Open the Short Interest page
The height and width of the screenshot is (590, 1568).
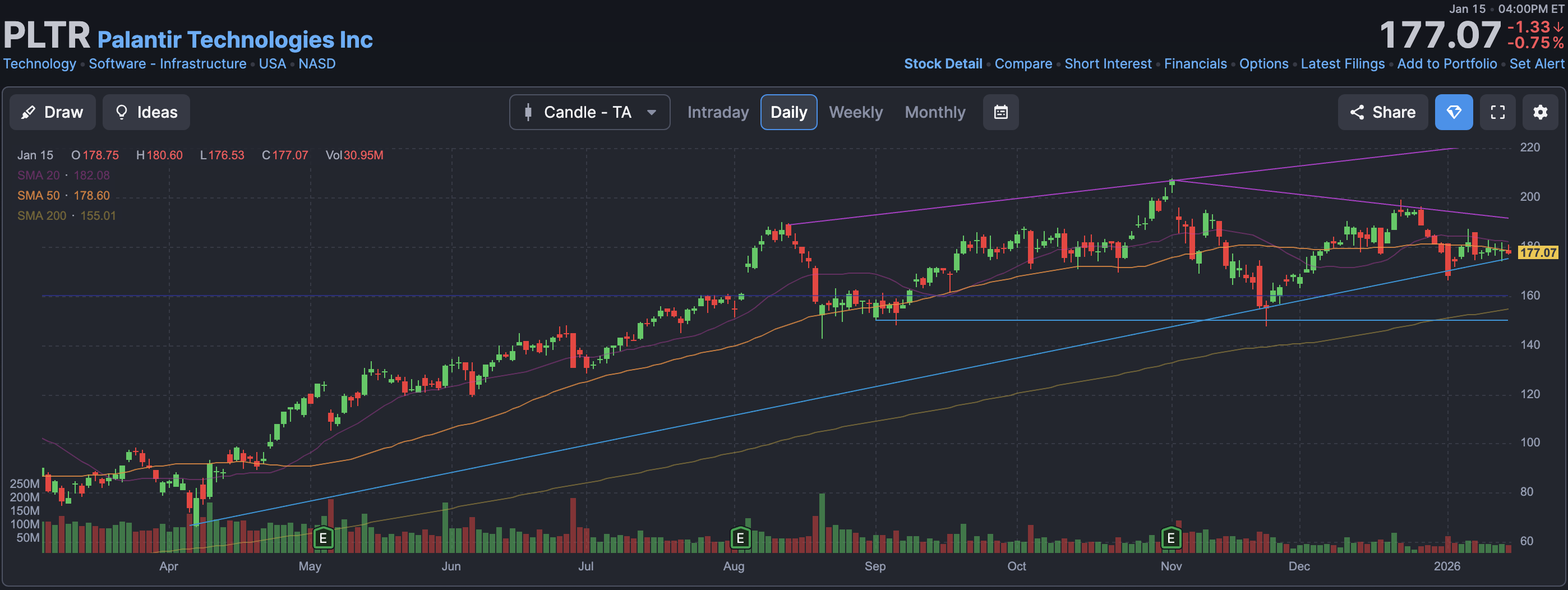(1108, 63)
